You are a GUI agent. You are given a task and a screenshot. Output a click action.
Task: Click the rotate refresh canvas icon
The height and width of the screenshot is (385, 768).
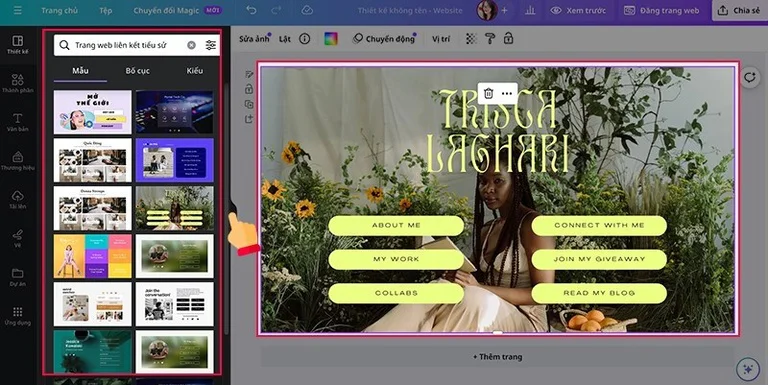tap(750, 77)
